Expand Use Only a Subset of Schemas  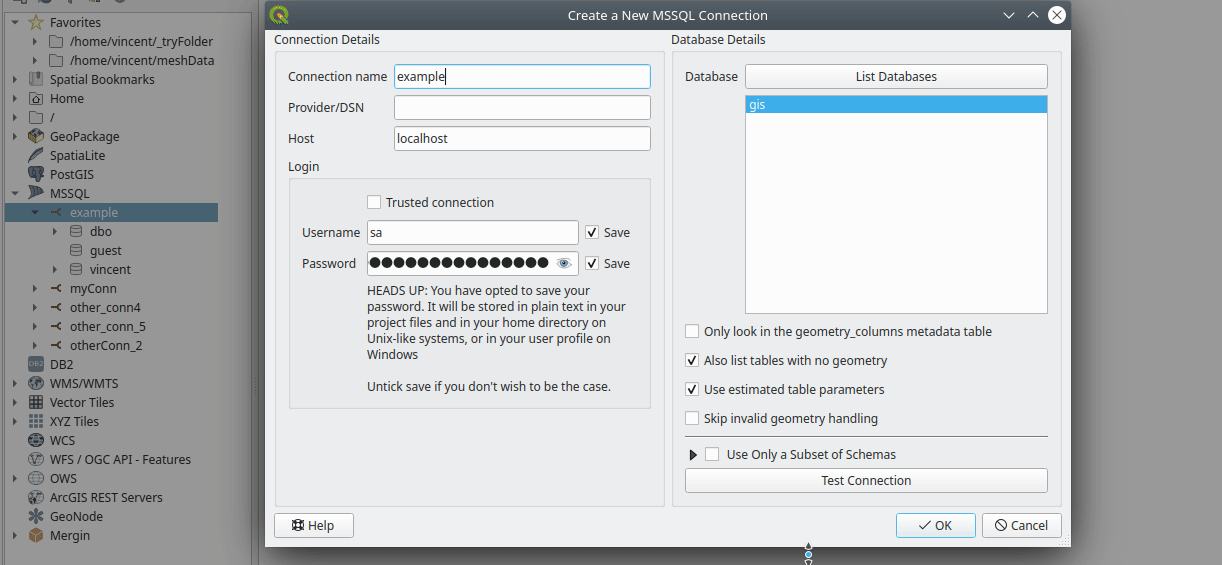click(694, 455)
